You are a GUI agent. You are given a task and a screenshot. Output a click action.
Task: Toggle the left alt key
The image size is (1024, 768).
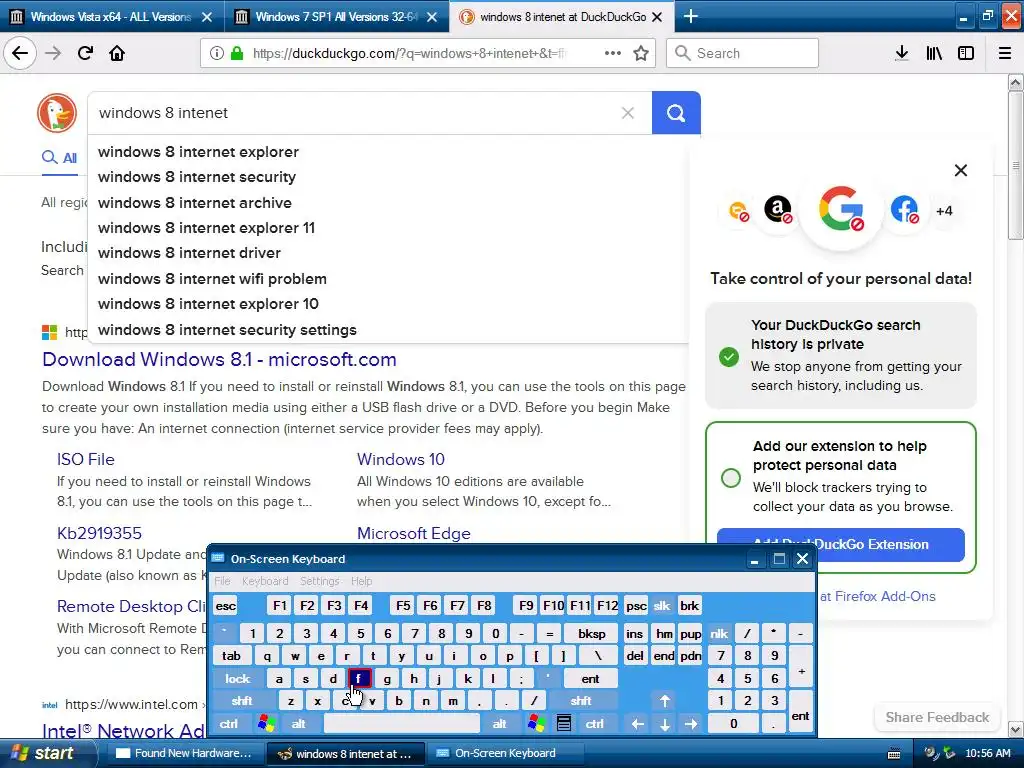298,724
